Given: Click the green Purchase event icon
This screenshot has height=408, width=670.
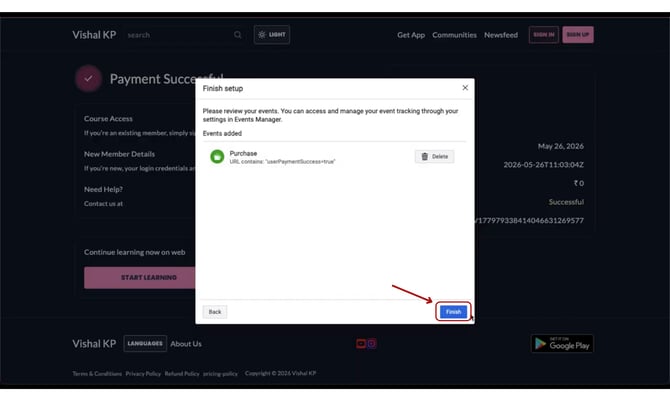Looking at the screenshot, I should [x=217, y=157].
